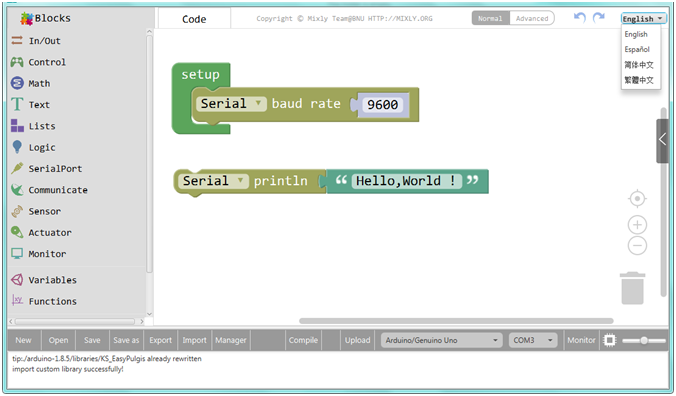
Task: Center the workspace with the crosshair icon
Action: (x=637, y=199)
